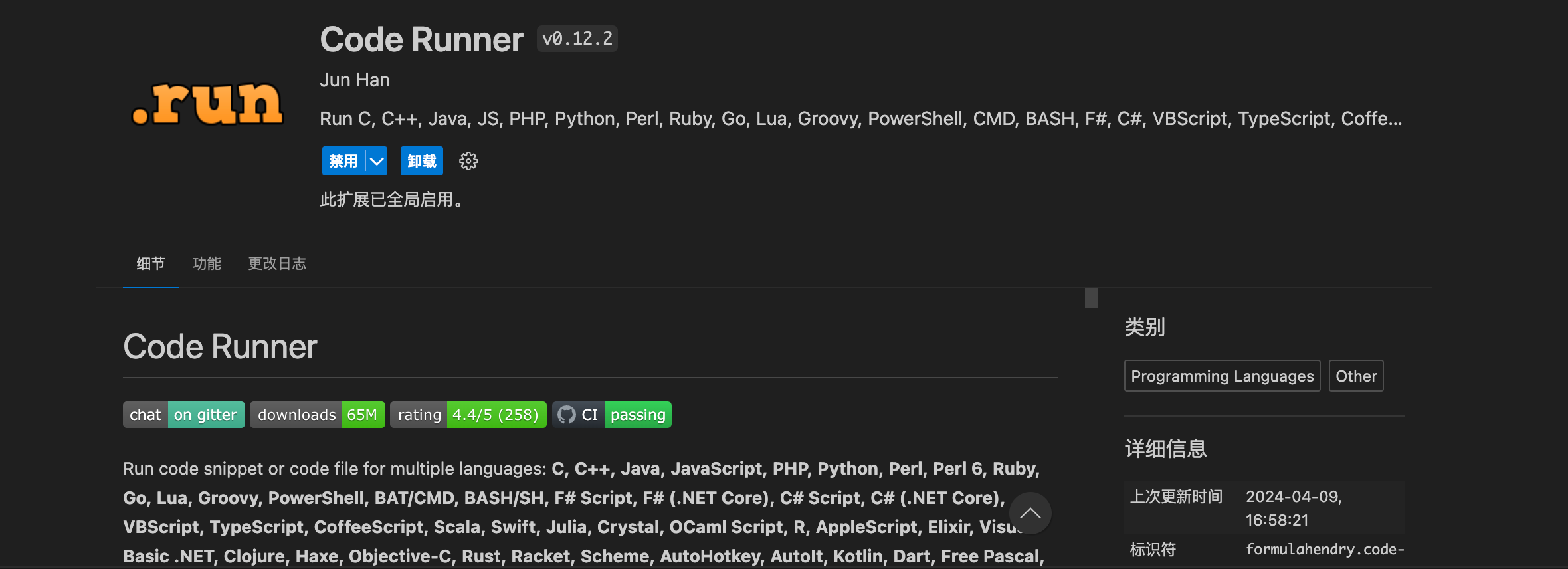The height and width of the screenshot is (569, 1568).
Task: Click the 'downloads 65M' badge
Action: point(317,414)
